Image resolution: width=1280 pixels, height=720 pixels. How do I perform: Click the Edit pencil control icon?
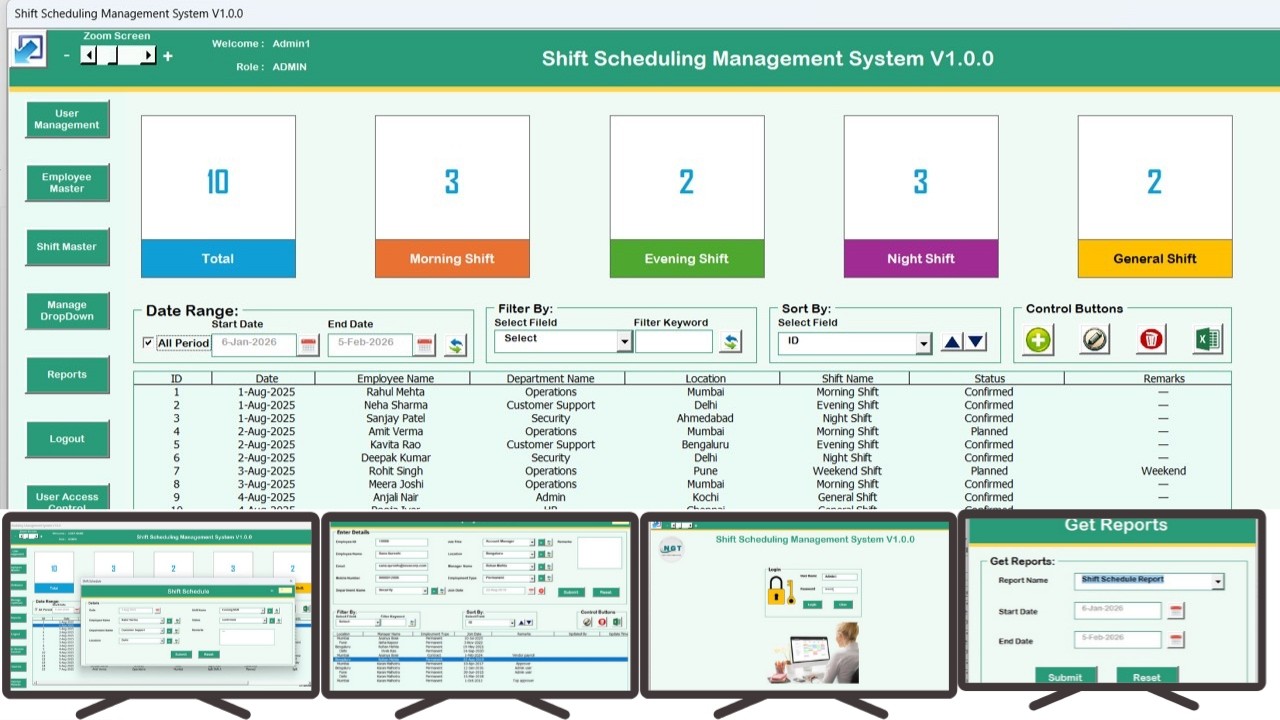pos(1095,340)
